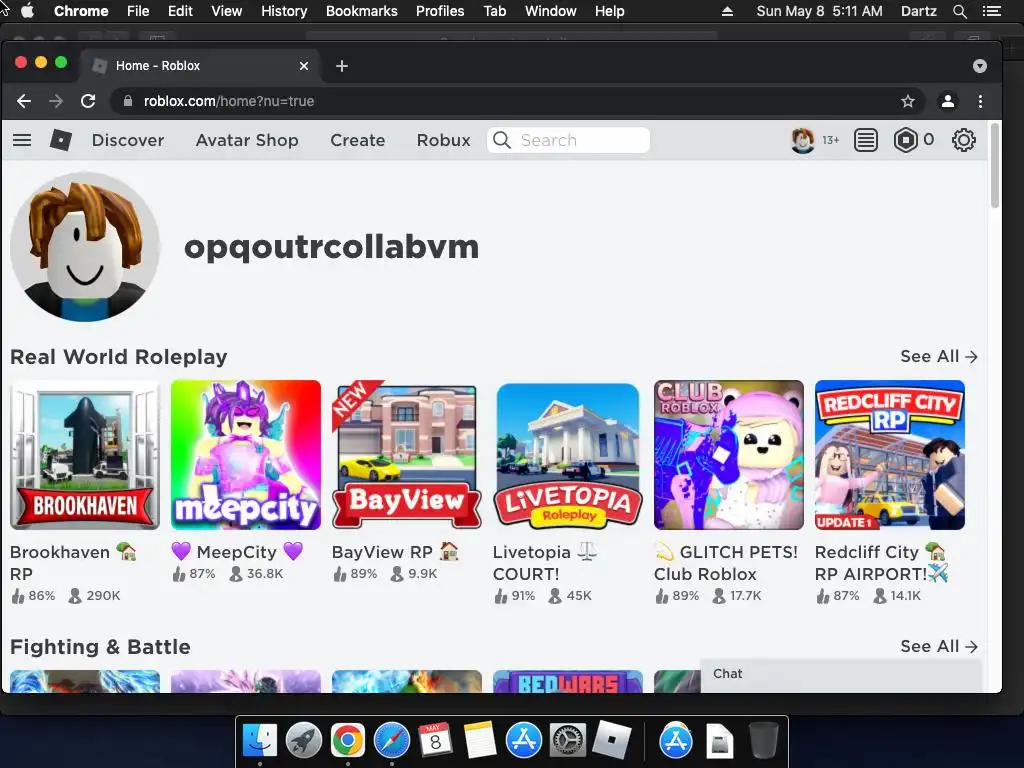
Task: Open Notes from the Dock
Action: (x=480, y=741)
